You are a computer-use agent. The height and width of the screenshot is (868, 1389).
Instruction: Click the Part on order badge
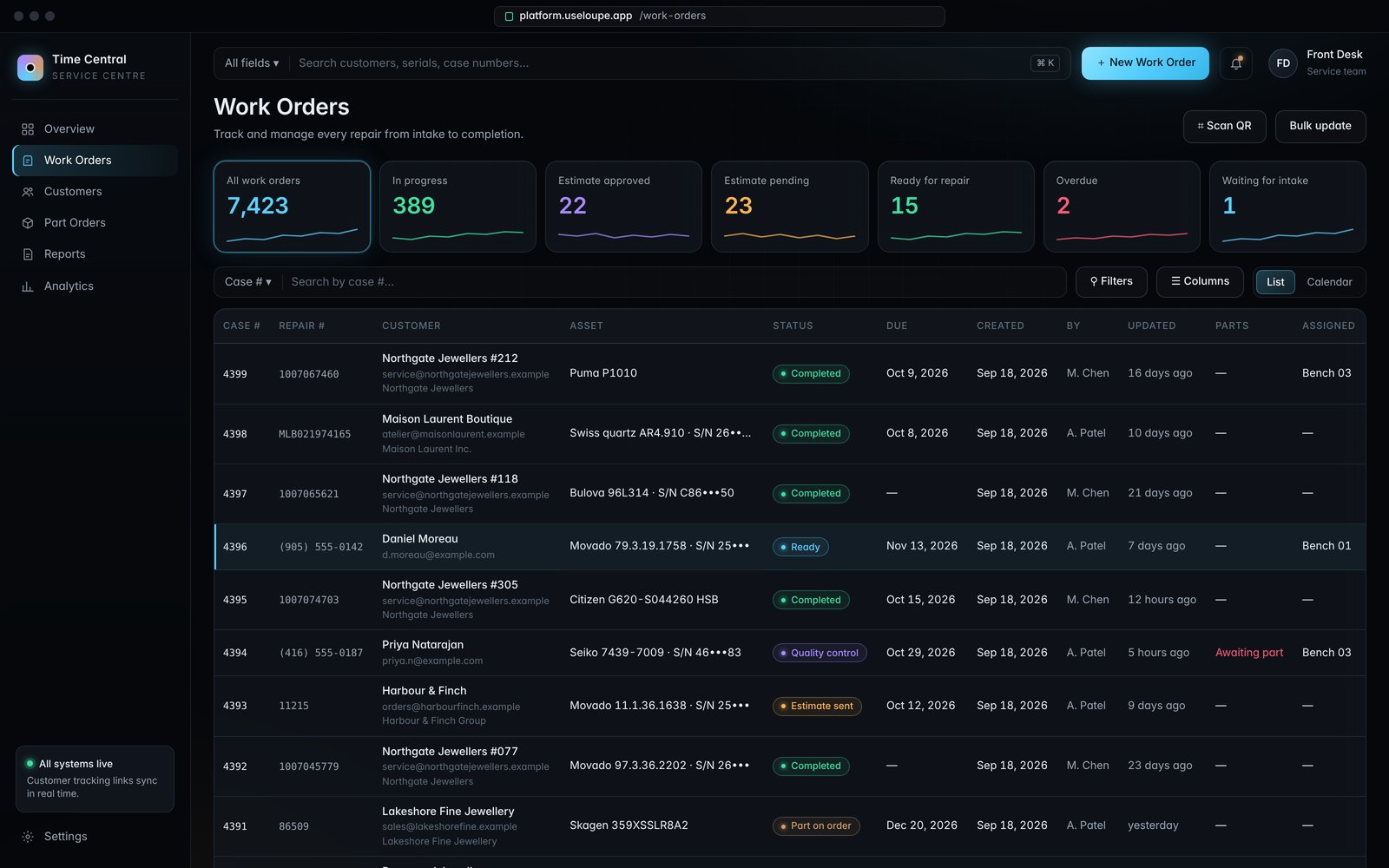tap(816, 826)
